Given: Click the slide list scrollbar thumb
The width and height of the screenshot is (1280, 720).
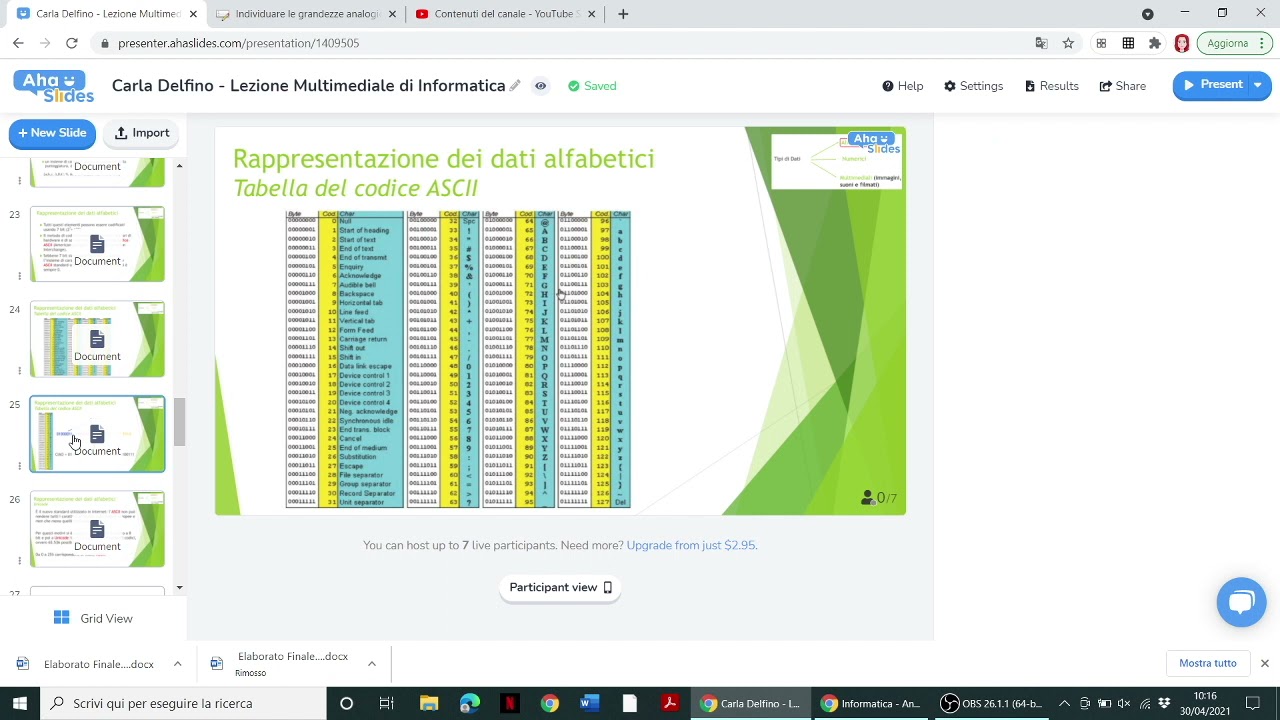Looking at the screenshot, I should (179, 422).
